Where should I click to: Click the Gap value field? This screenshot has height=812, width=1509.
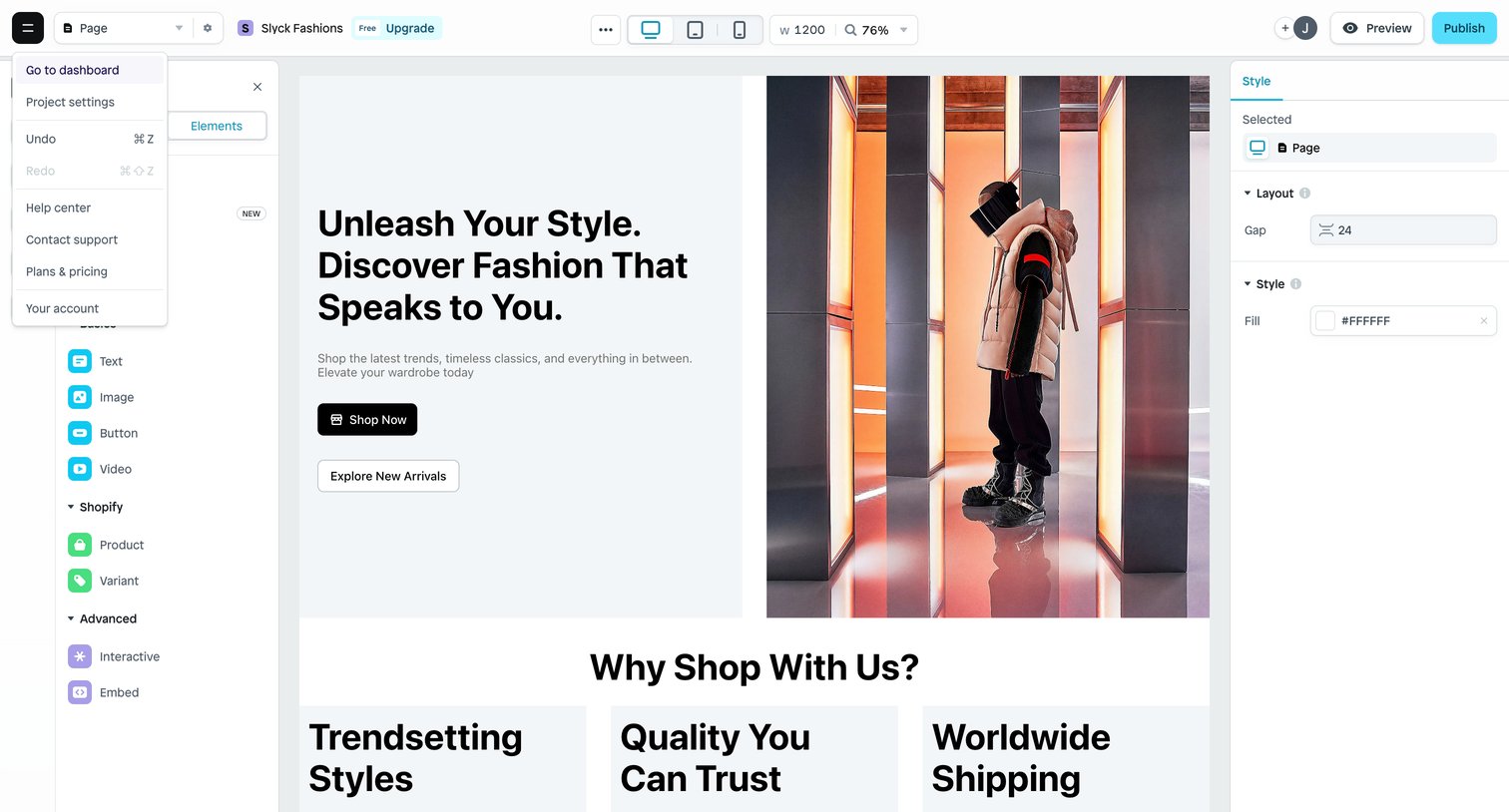click(x=1403, y=230)
